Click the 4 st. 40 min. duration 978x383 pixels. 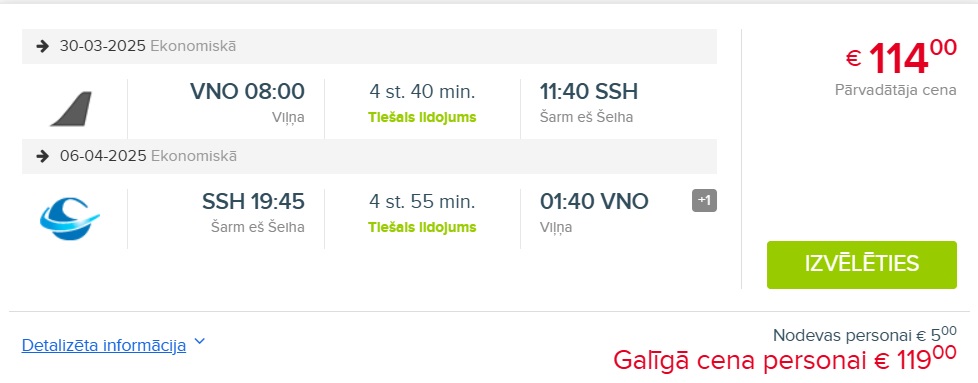(422, 92)
